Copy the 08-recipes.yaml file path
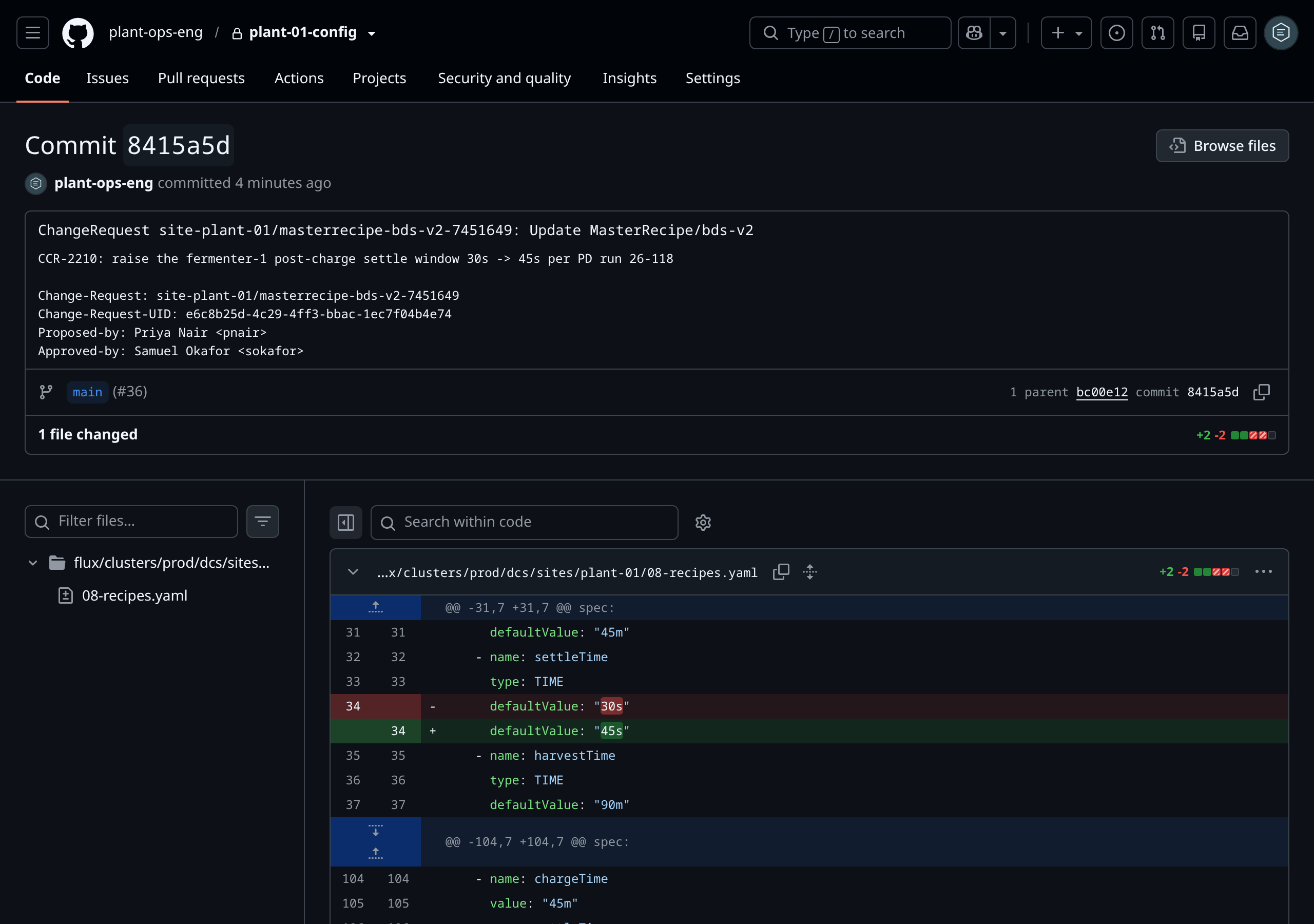This screenshot has height=924, width=1314. tap(781, 572)
